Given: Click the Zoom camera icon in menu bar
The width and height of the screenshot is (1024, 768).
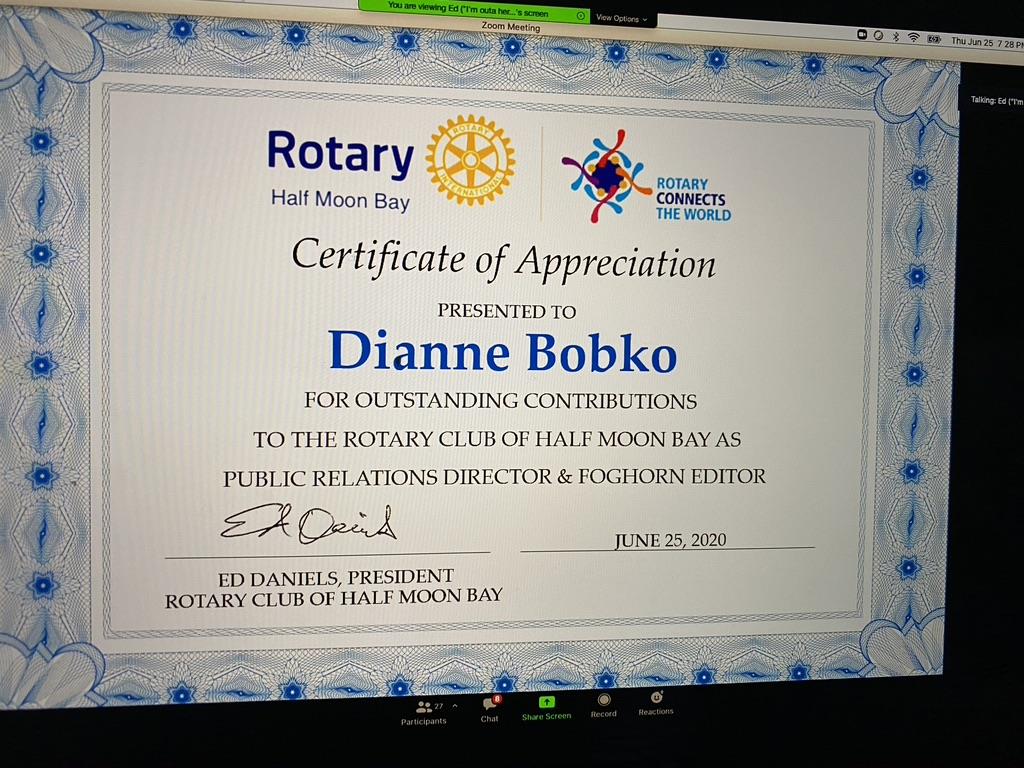Looking at the screenshot, I should click(x=862, y=35).
